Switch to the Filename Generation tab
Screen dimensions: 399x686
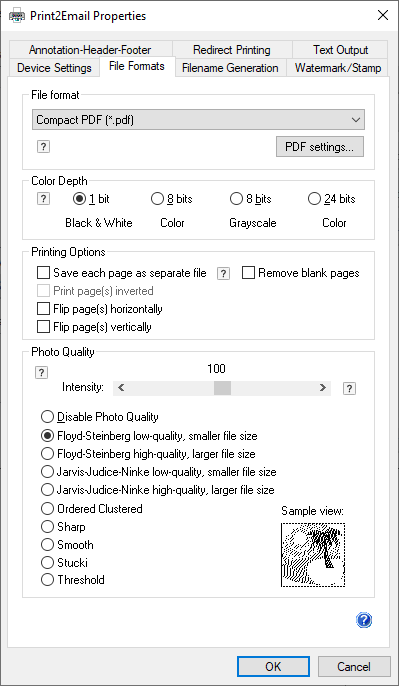point(230,68)
